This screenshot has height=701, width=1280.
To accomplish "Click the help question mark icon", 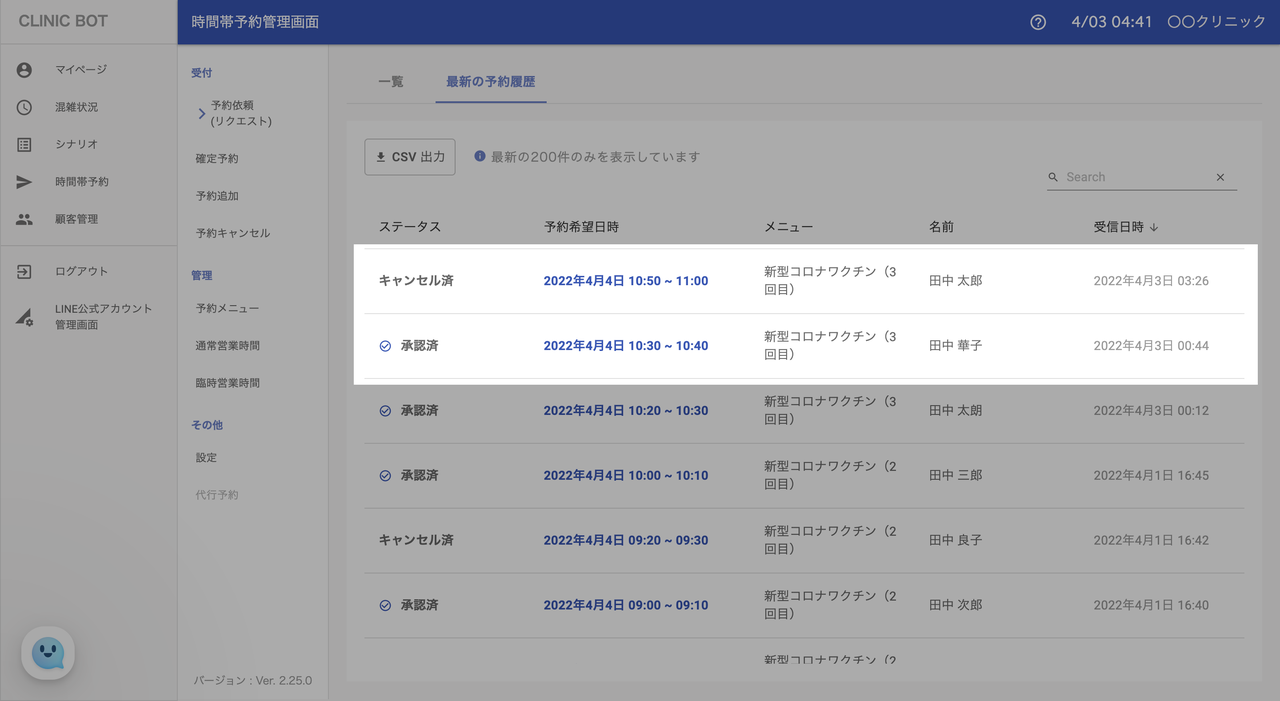I will tap(1038, 22).
